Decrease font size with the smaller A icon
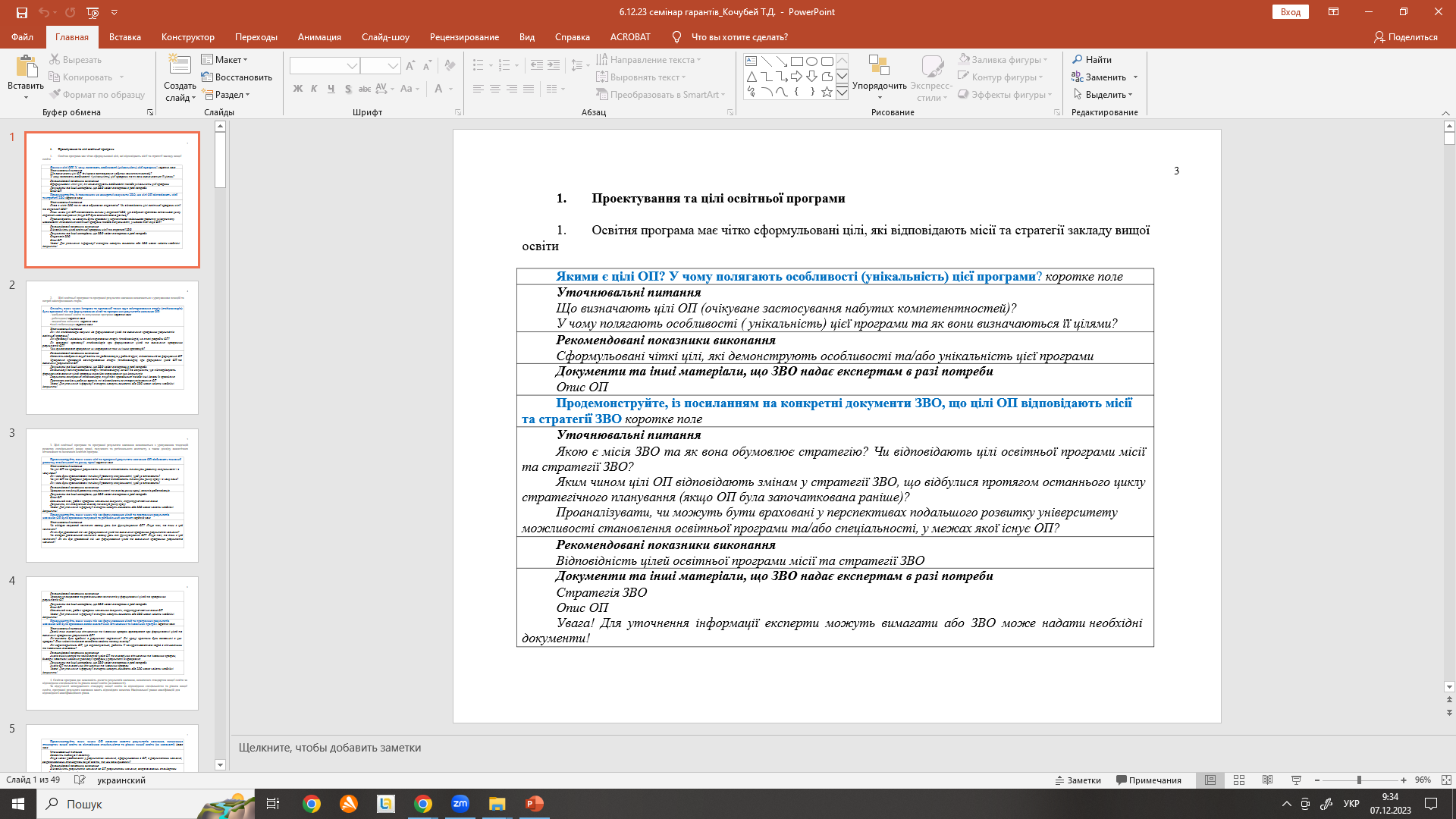 [x=427, y=66]
